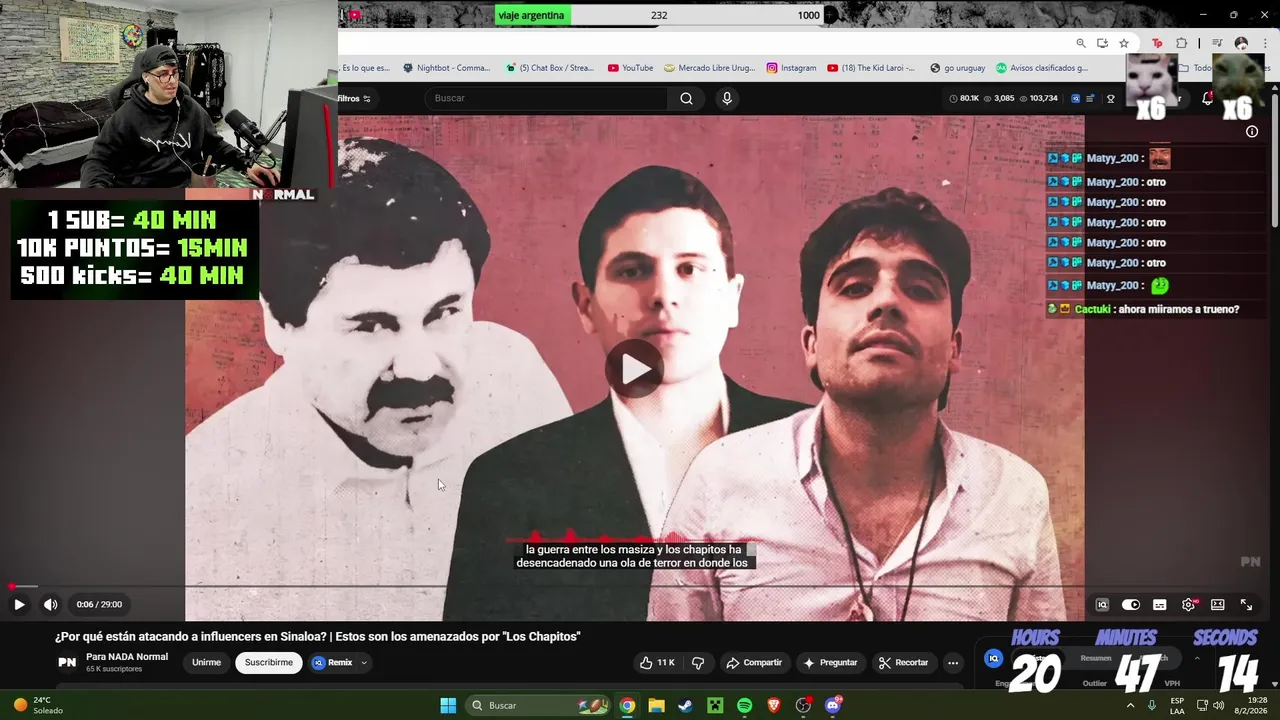
Task: Open the Para NADA Normal channel name link
Action: (127, 657)
